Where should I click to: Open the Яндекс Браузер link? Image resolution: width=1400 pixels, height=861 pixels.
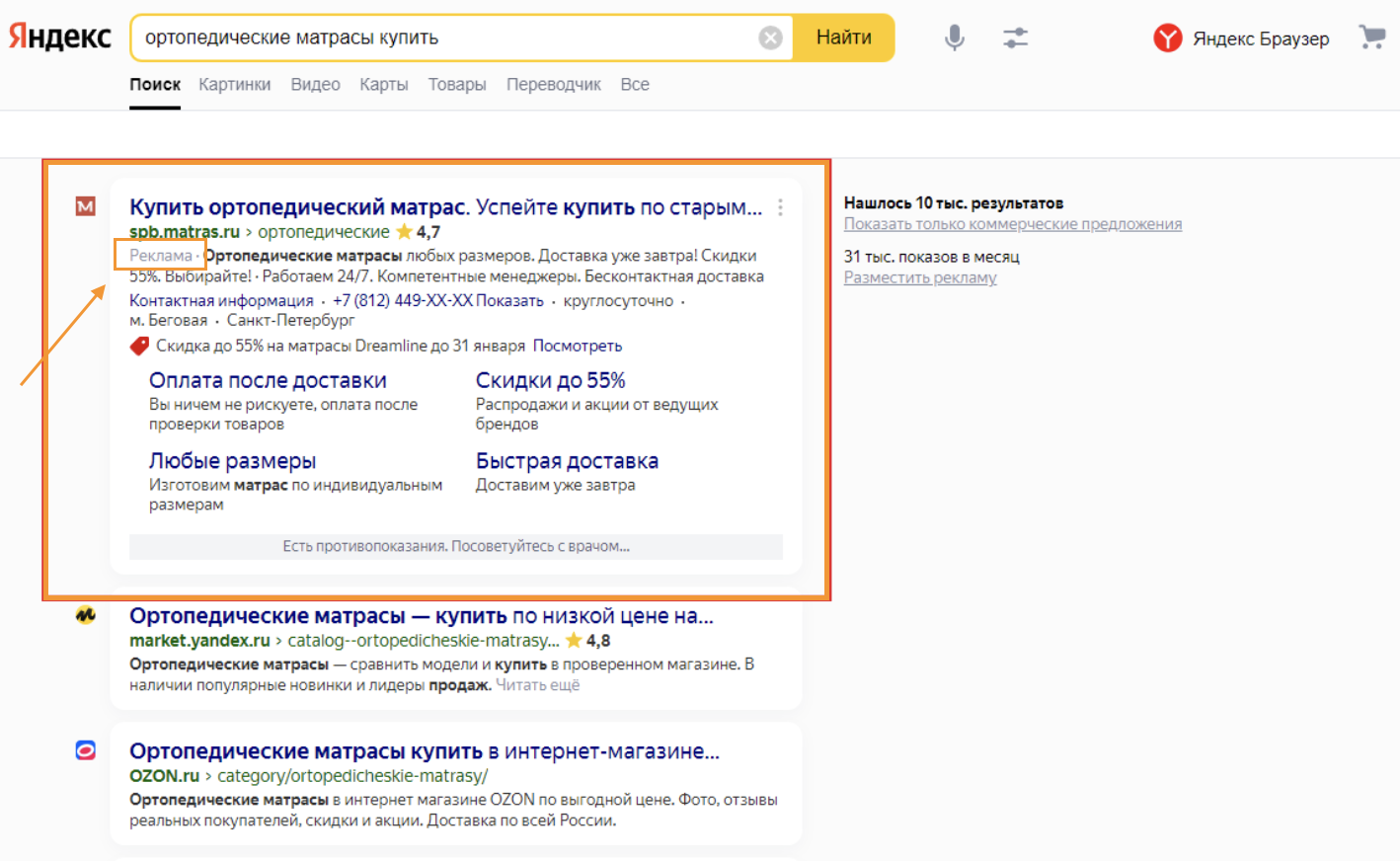pos(1261,39)
